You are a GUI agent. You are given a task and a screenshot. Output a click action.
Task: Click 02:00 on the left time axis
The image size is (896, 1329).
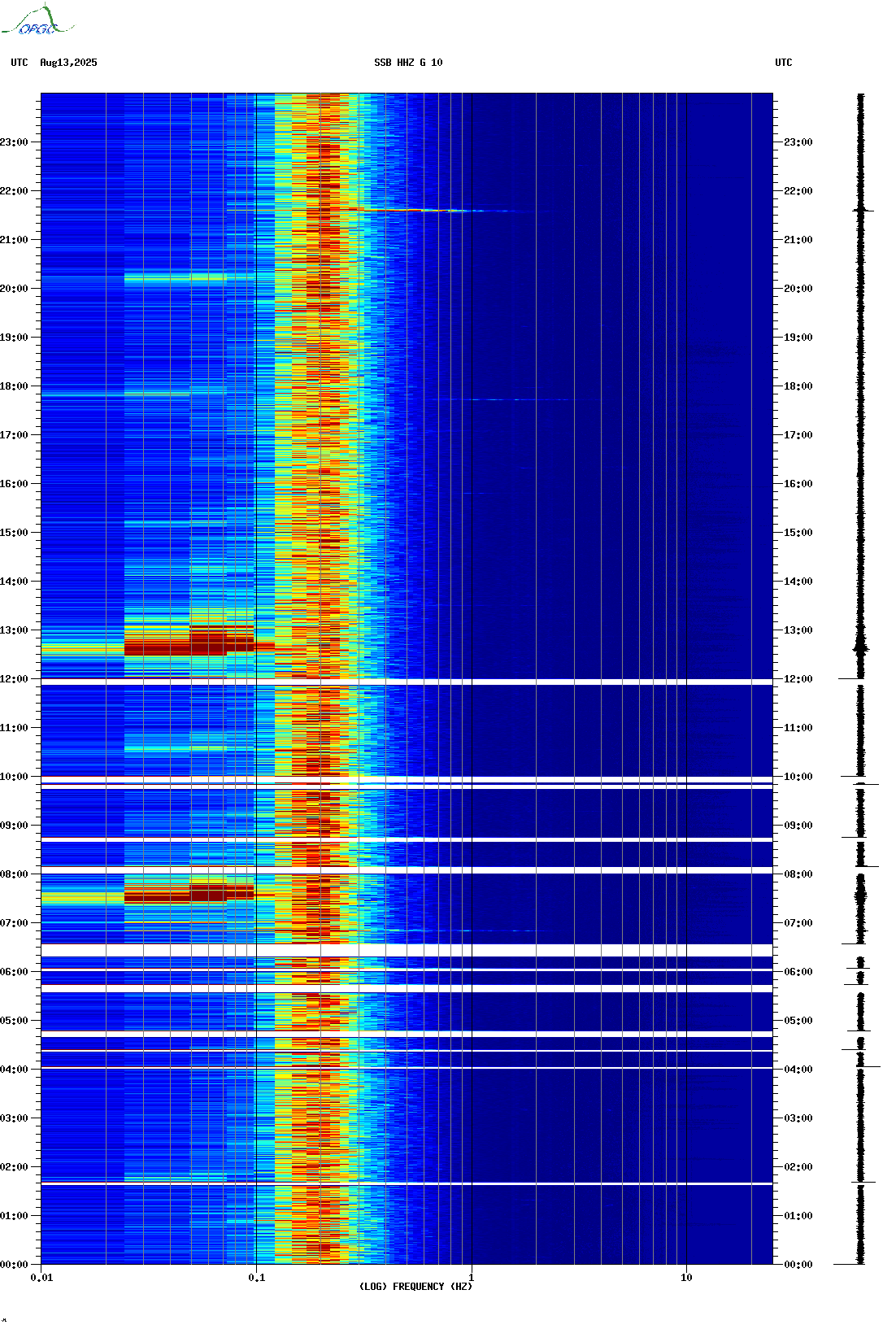pyautogui.click(x=14, y=1167)
